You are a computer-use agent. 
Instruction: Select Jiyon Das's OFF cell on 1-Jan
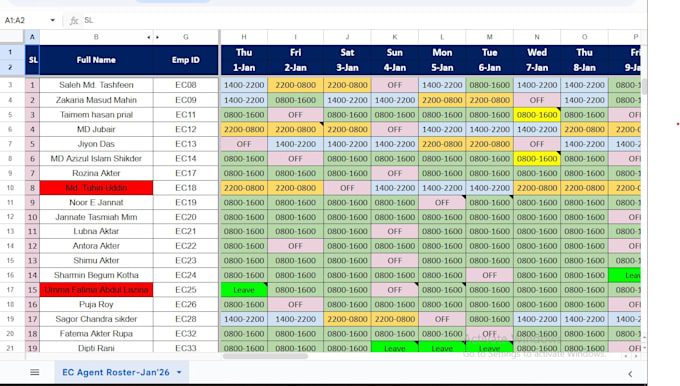click(244, 144)
